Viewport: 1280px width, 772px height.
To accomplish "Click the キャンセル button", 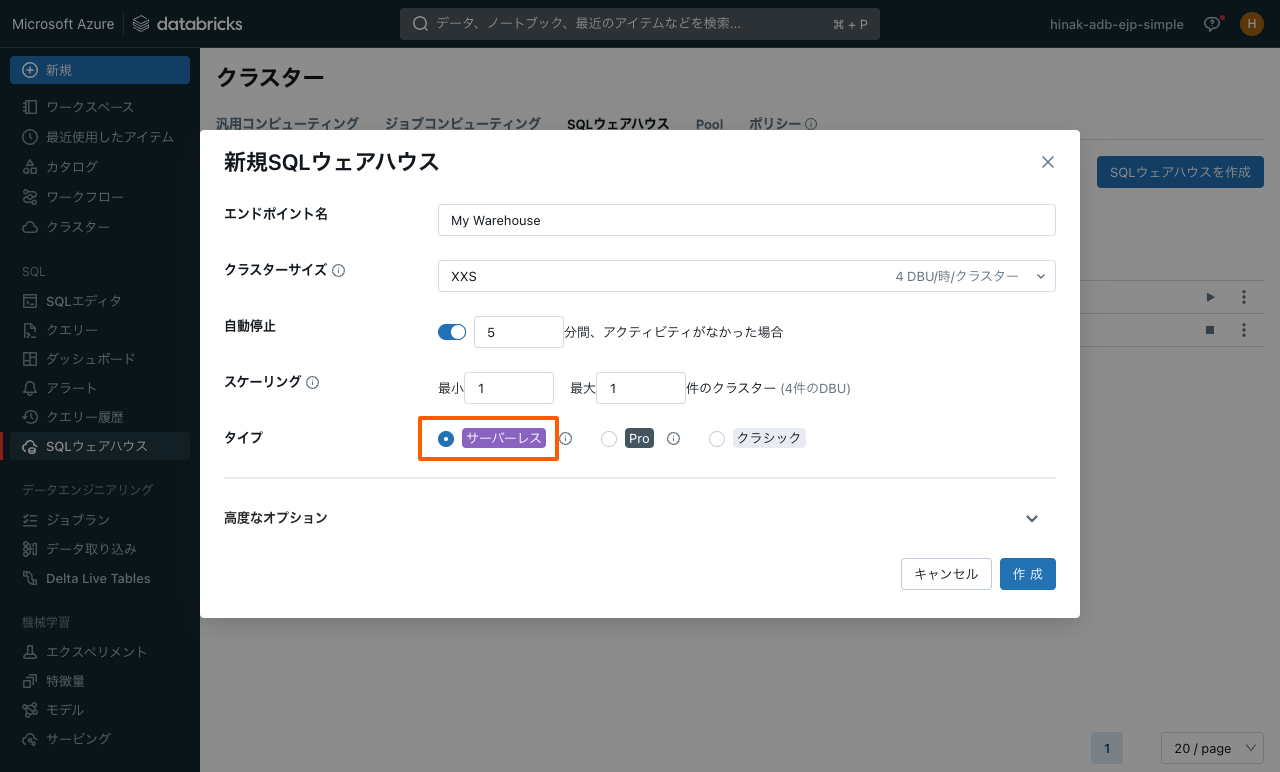I will [946, 574].
